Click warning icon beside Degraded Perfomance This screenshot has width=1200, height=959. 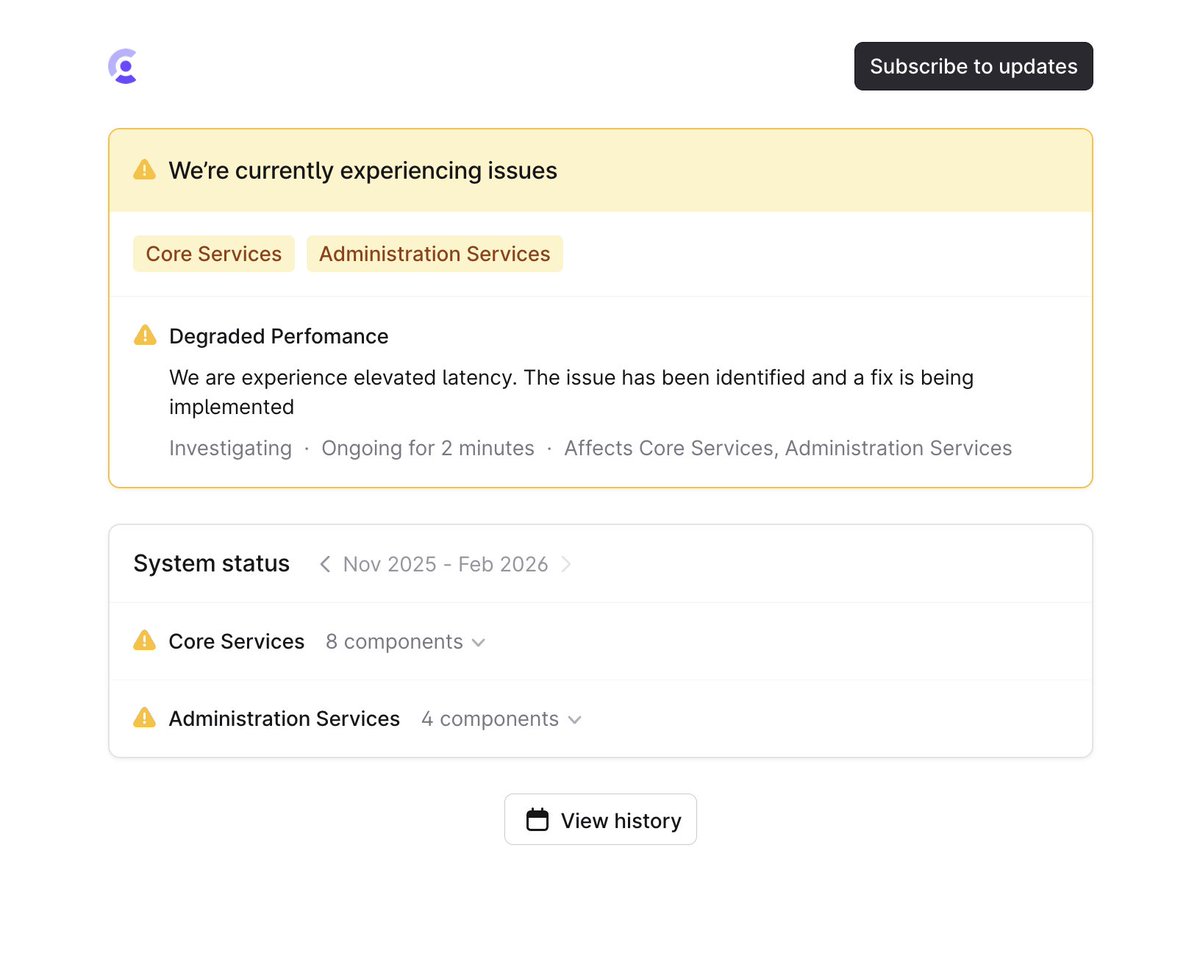click(145, 336)
